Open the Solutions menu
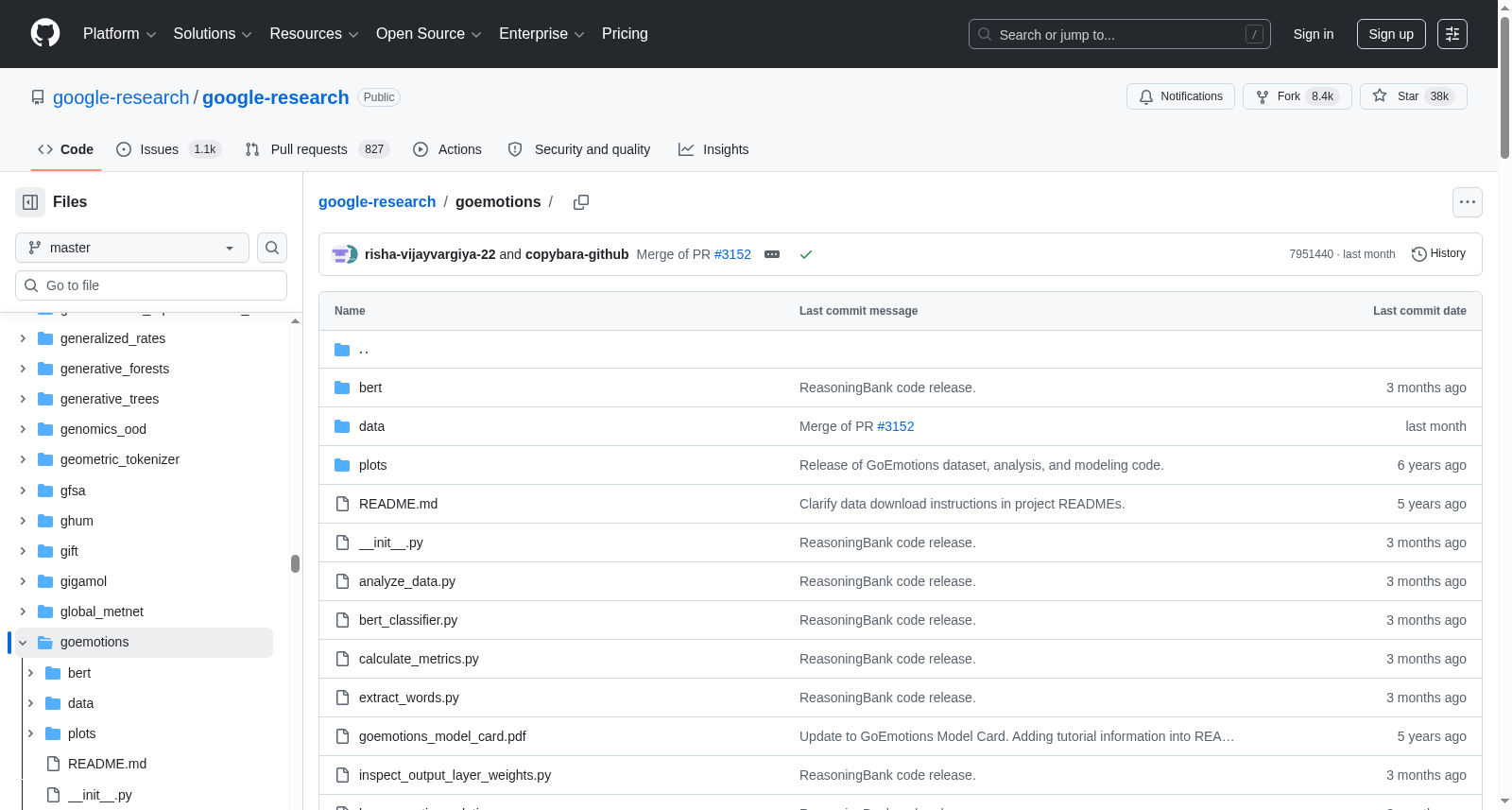 point(213,34)
